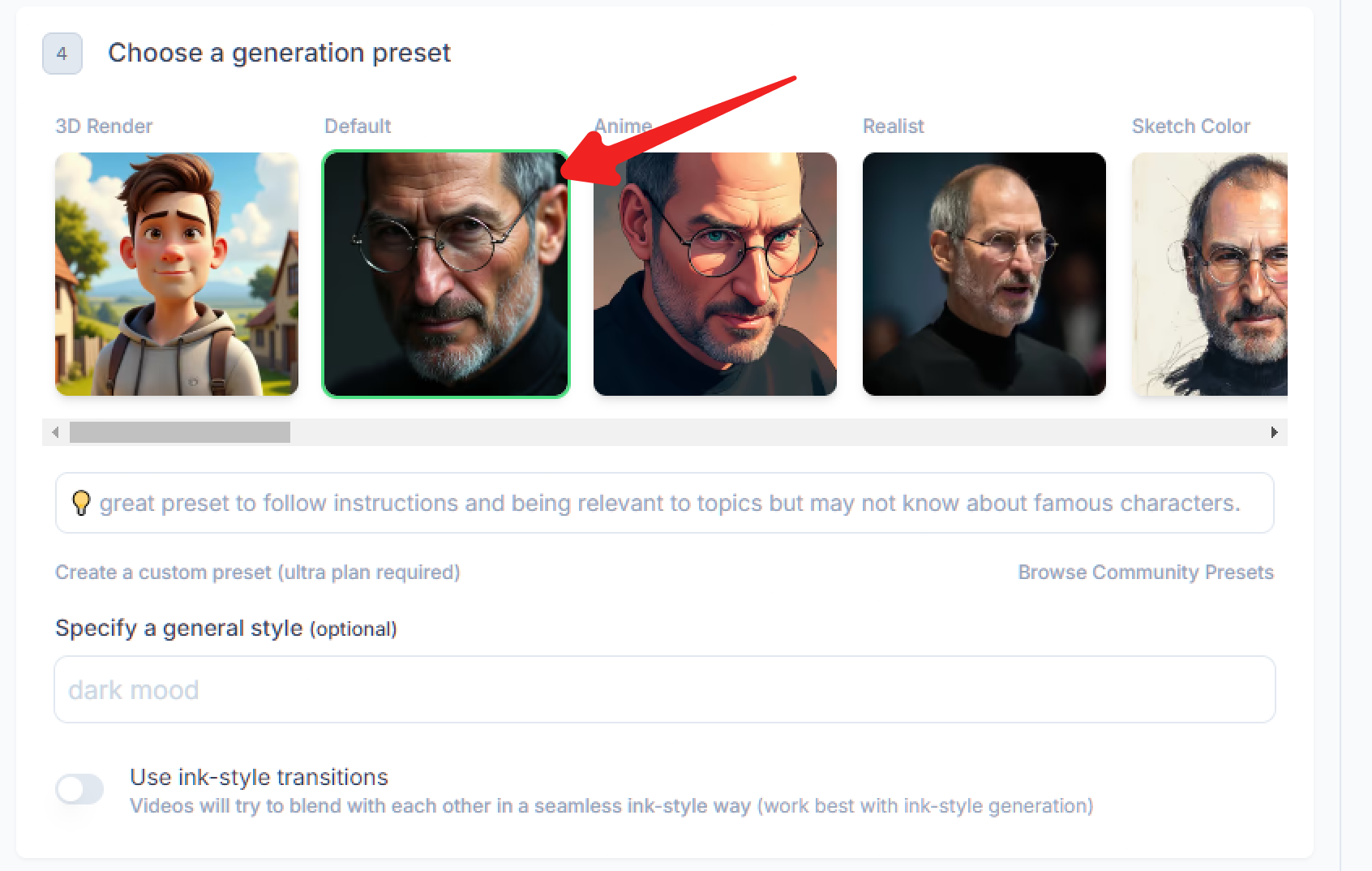Click the Sketch Color preset label
Screen dimensions: 1372x871
pyautogui.click(x=1191, y=126)
